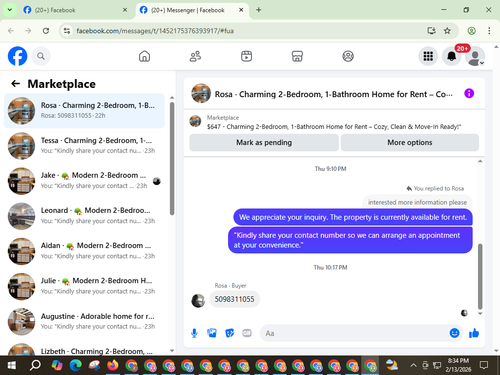Open the Marketplace storefront icon
Screen dimensions: 500x375
[297, 56]
